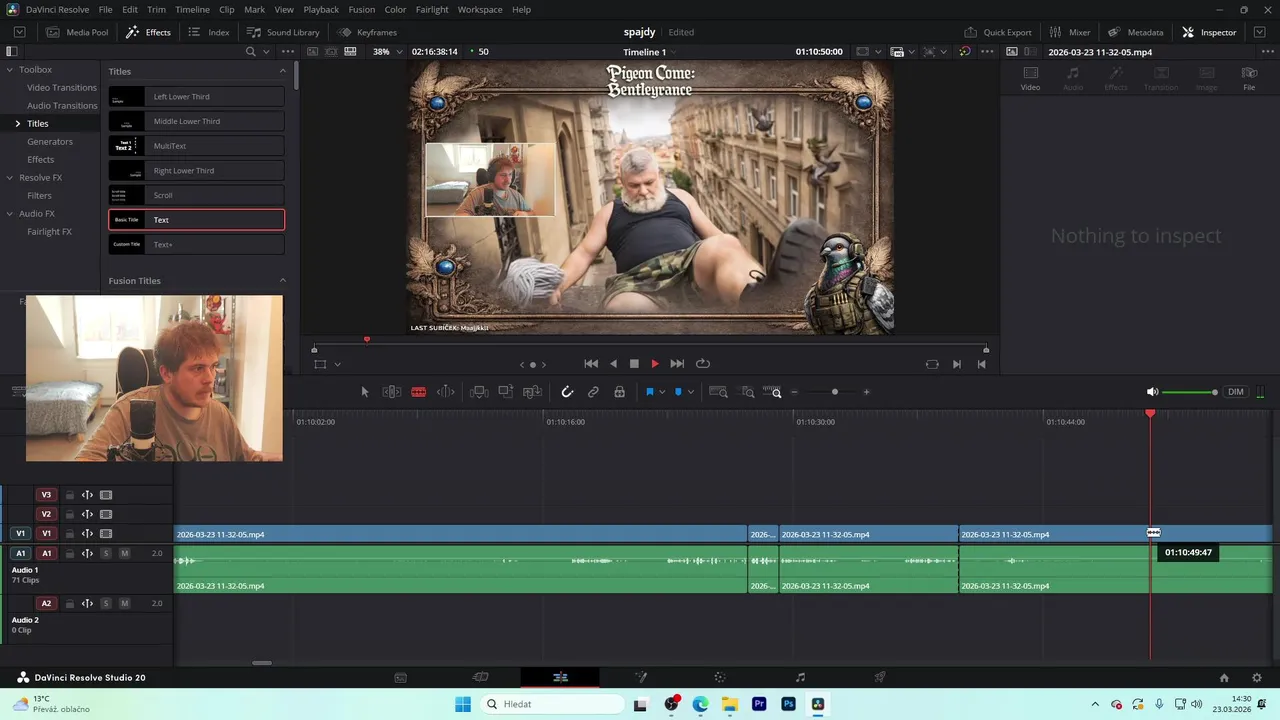Lock the V3 video track
Screen dimensions: 1280x720
point(70,495)
